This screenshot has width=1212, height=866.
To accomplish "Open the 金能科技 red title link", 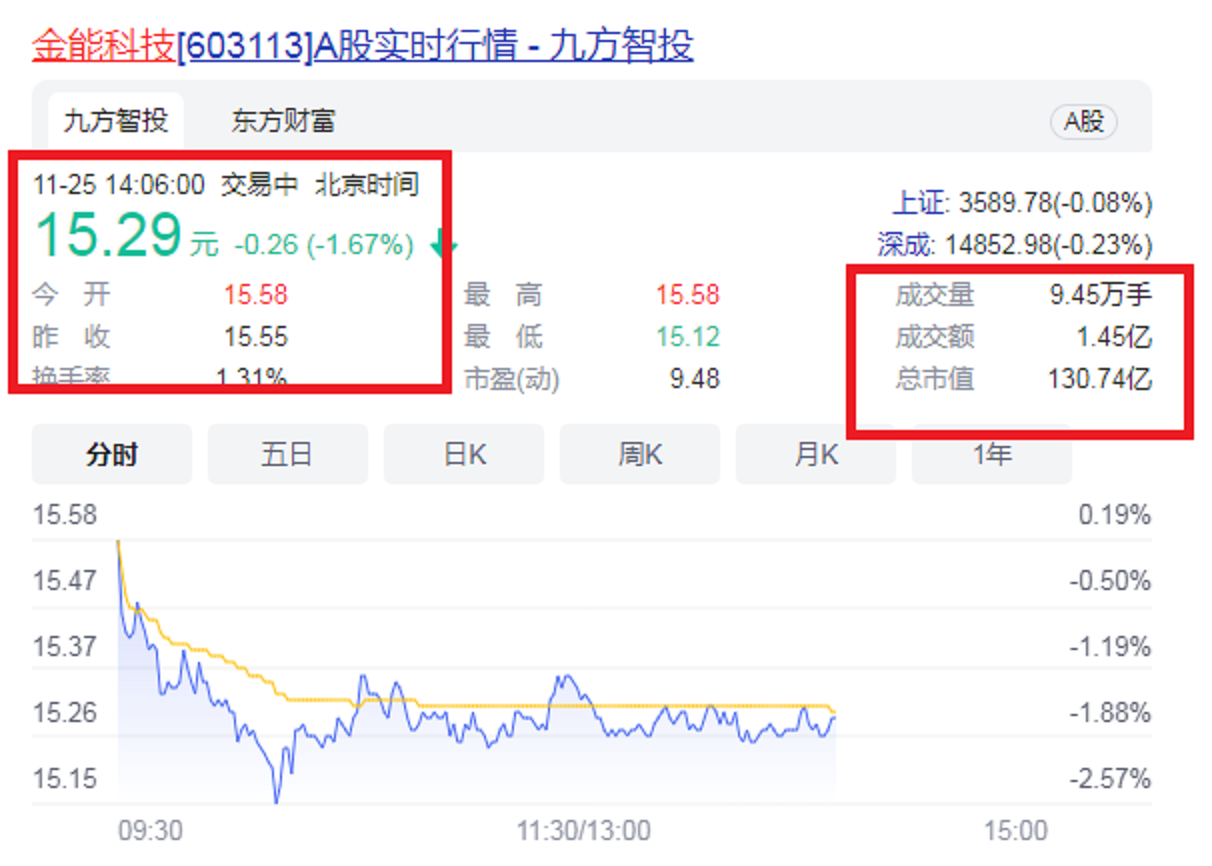I will (104, 45).
